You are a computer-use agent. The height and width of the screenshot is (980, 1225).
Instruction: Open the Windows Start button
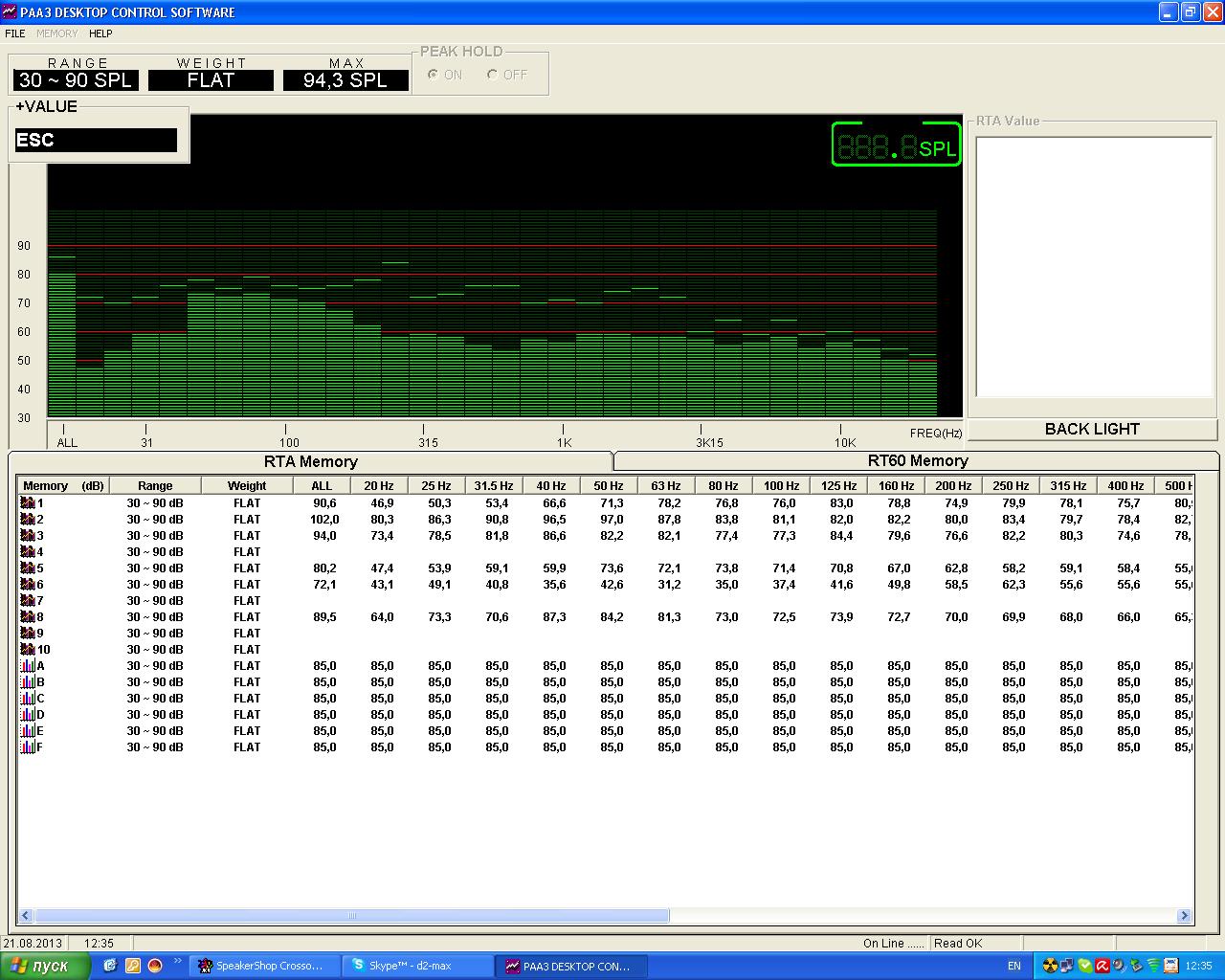(46, 966)
